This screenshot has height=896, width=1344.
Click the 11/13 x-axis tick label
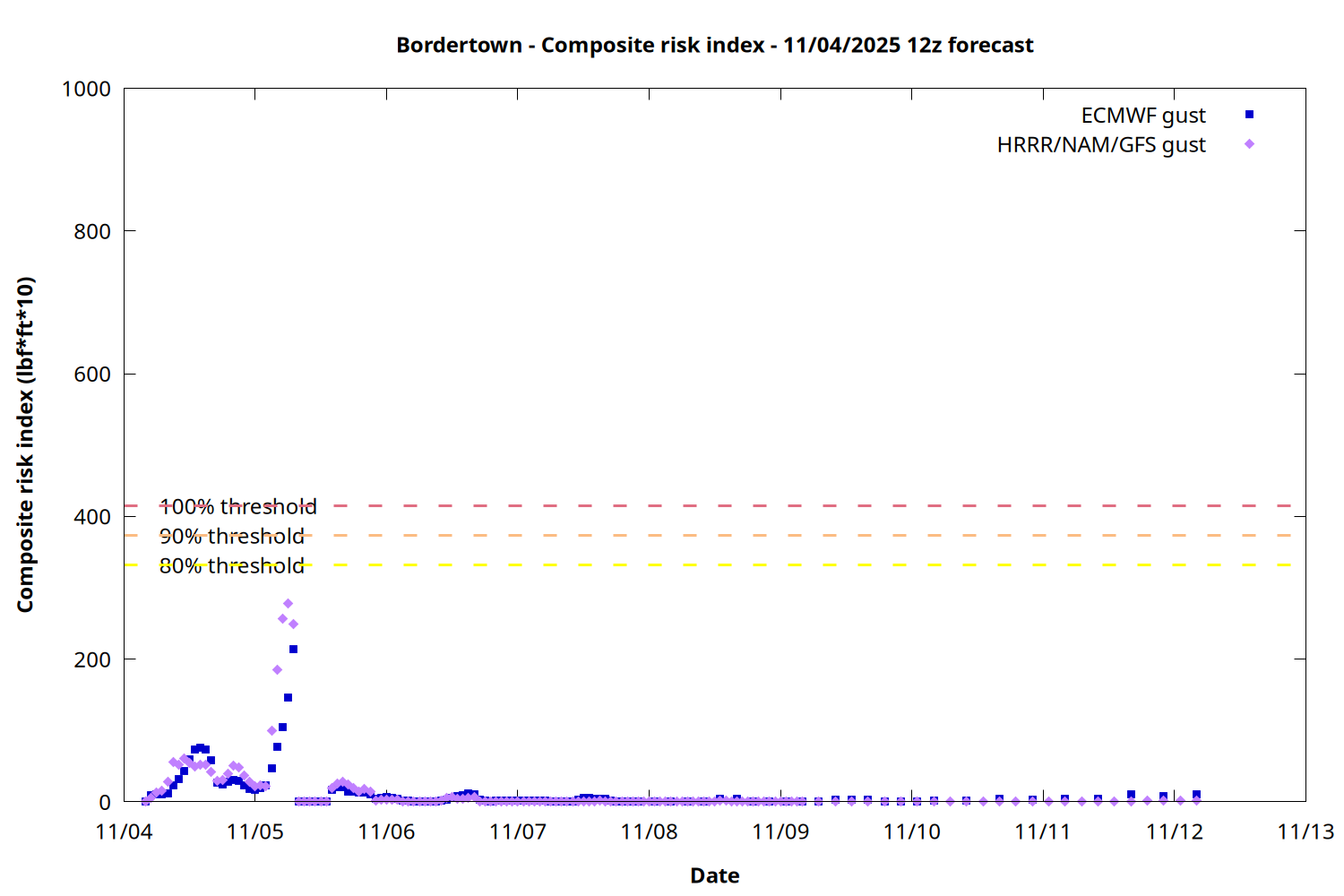point(1305,831)
